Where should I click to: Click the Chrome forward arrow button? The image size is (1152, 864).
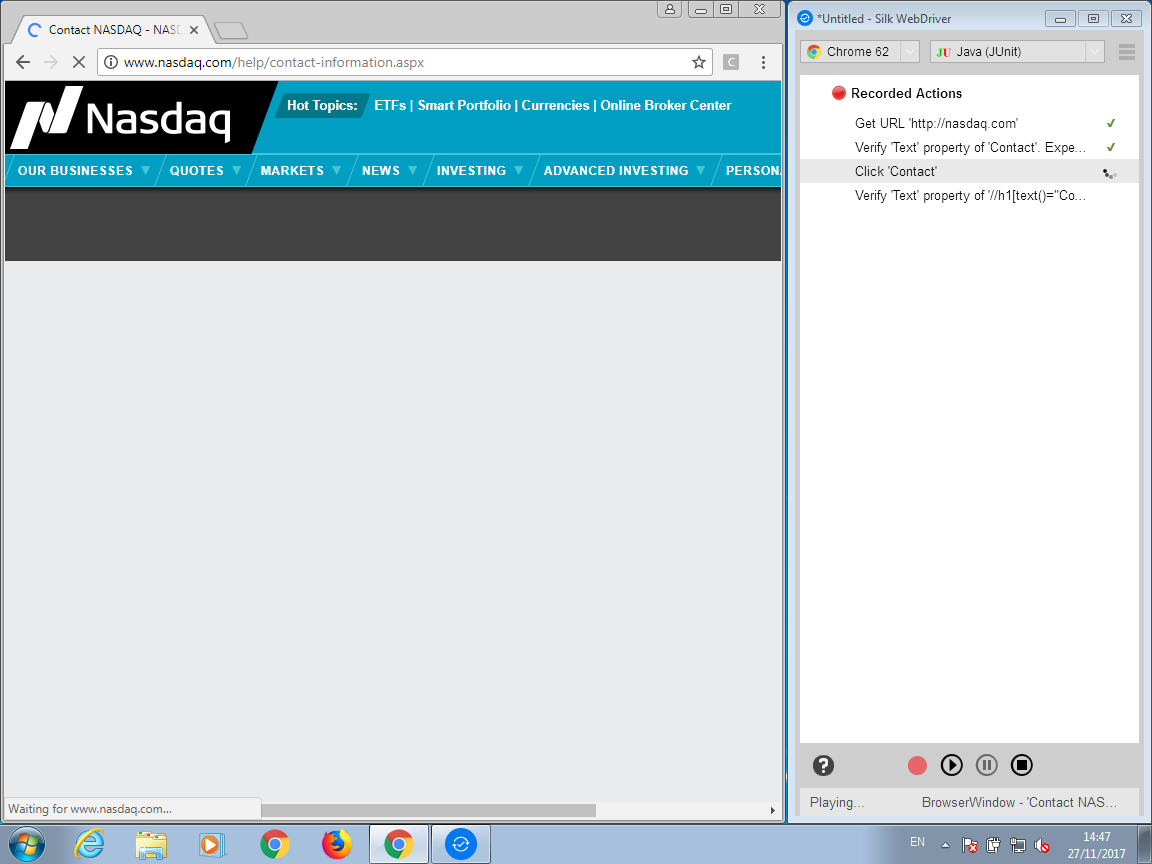tap(51, 62)
